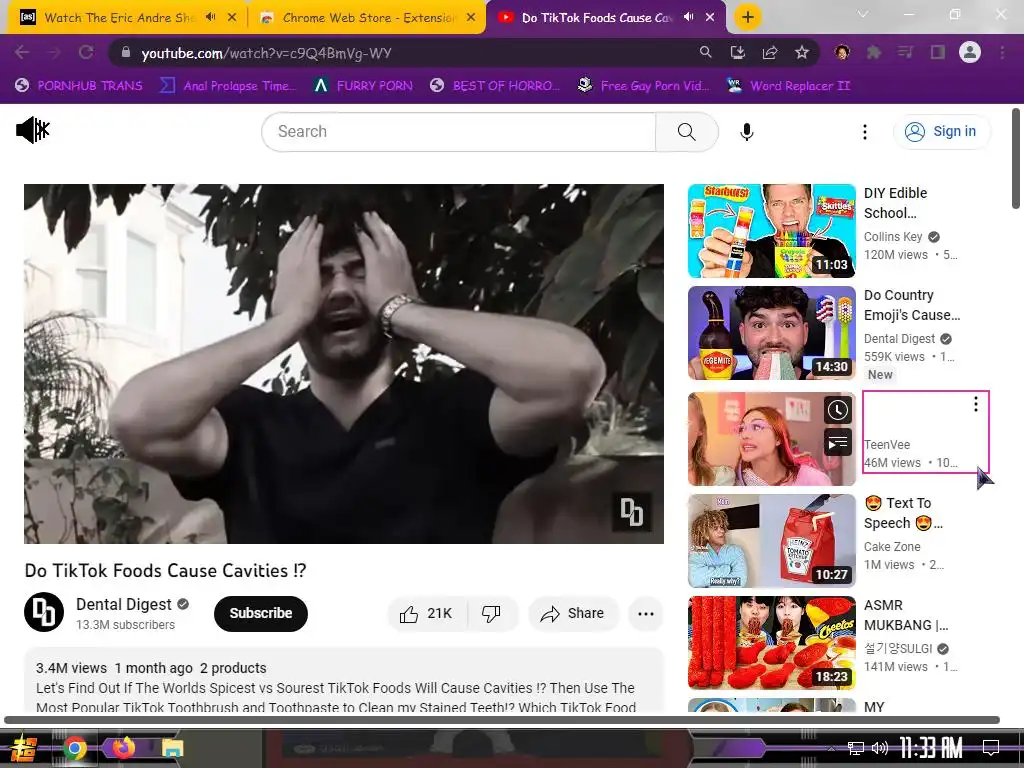Open options menu for TeenVee video
This screenshot has height=768, width=1024.
pos(976,404)
